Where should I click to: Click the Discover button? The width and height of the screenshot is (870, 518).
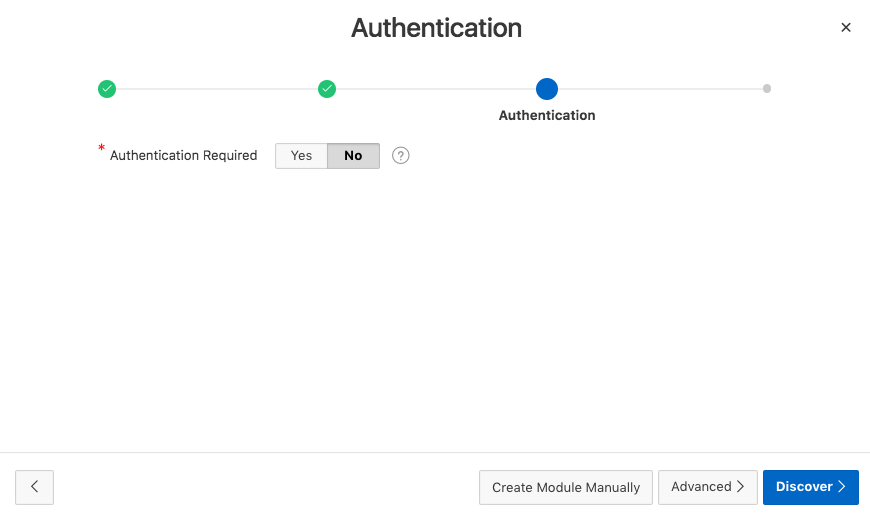(x=810, y=487)
